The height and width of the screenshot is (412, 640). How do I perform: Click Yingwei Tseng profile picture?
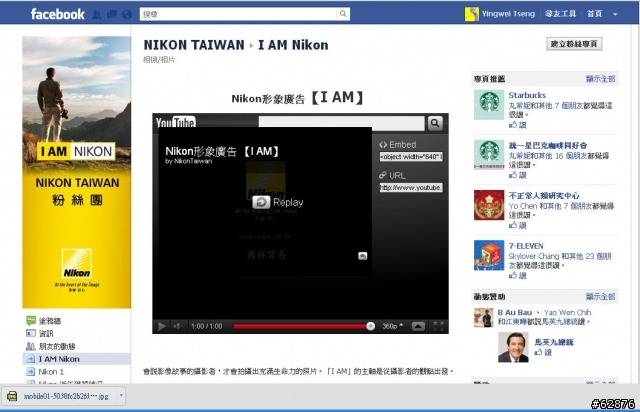[471, 14]
